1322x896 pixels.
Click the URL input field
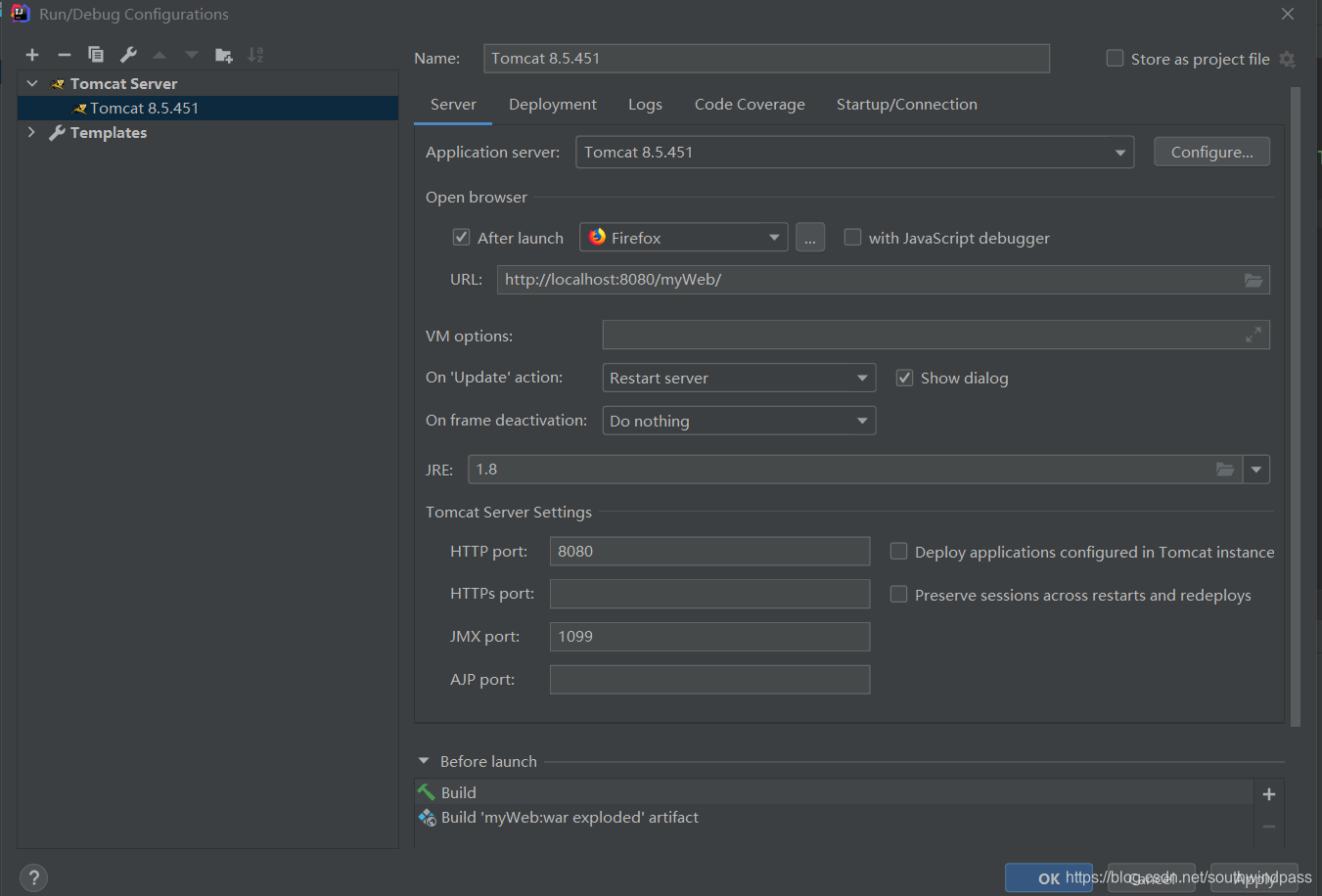tap(884, 280)
